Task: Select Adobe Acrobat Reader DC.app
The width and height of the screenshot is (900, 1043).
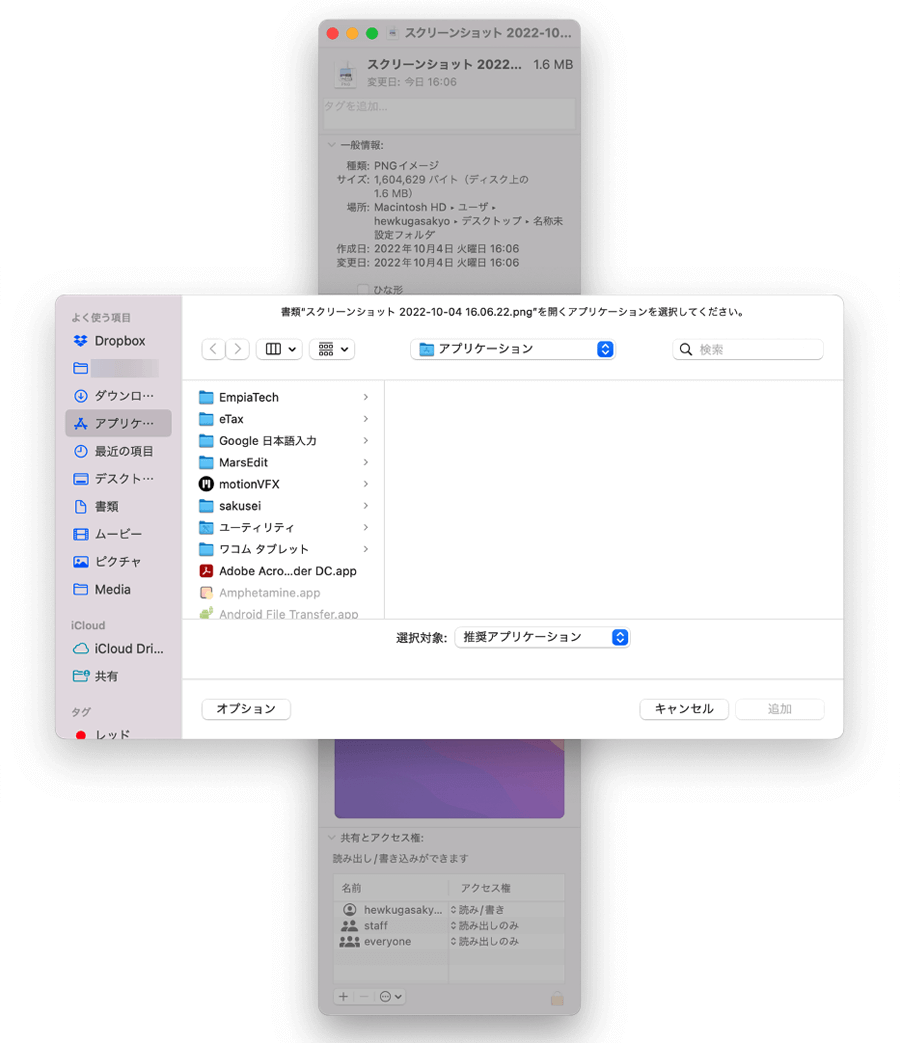Action: point(285,571)
